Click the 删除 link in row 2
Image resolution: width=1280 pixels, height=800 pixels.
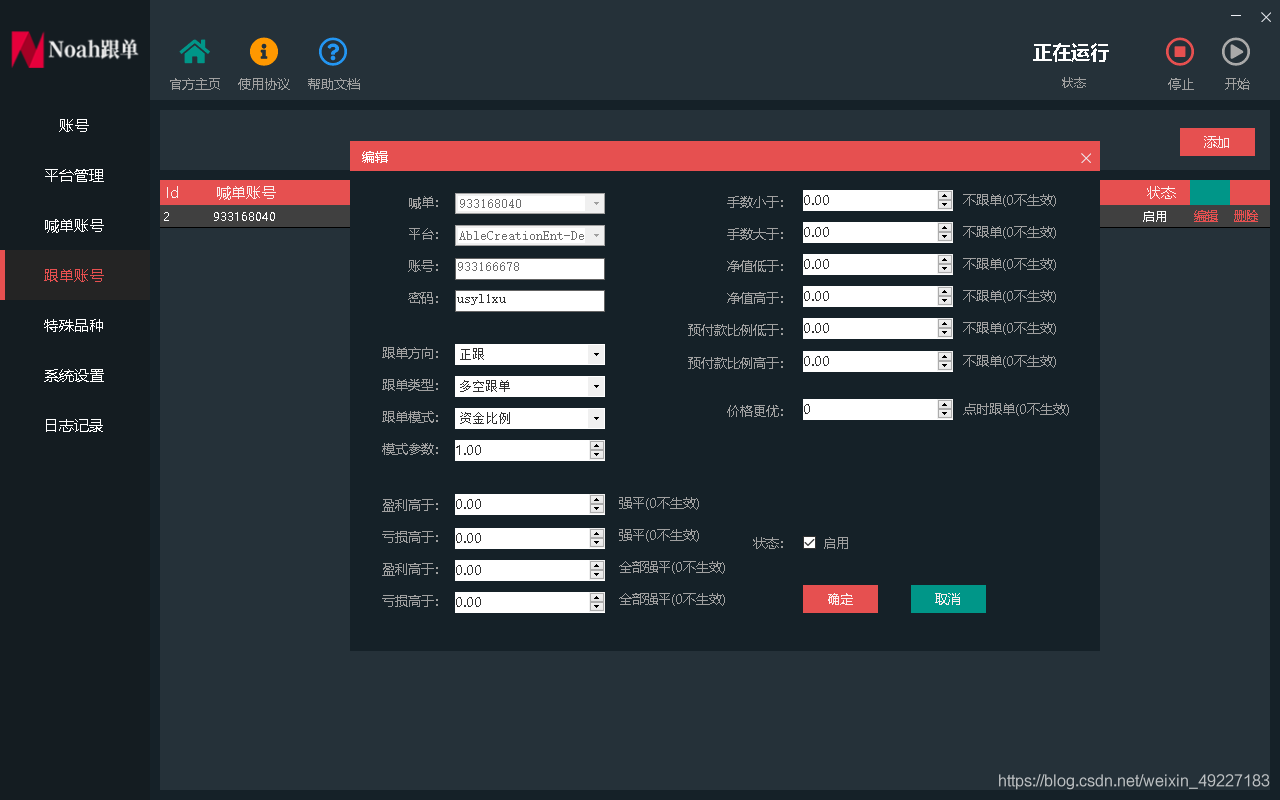1246,216
